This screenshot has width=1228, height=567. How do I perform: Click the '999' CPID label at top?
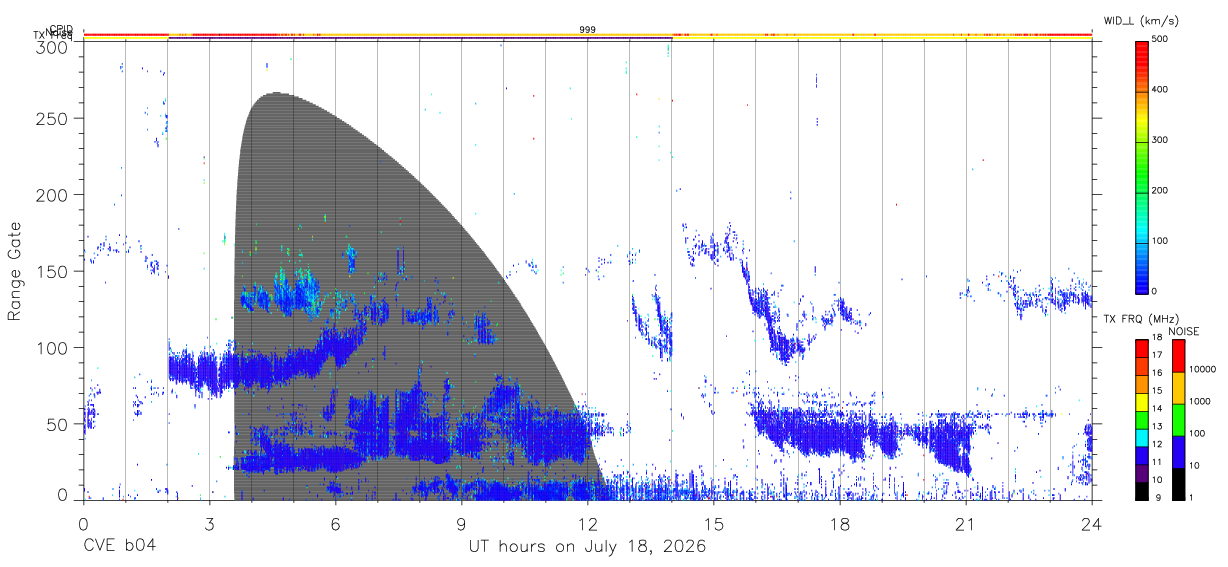(588, 30)
